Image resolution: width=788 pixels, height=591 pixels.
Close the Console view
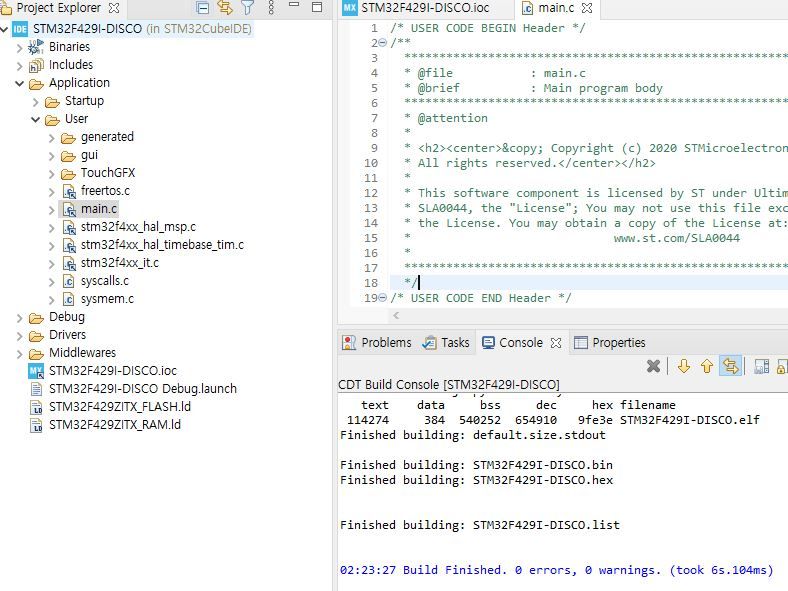click(x=556, y=343)
